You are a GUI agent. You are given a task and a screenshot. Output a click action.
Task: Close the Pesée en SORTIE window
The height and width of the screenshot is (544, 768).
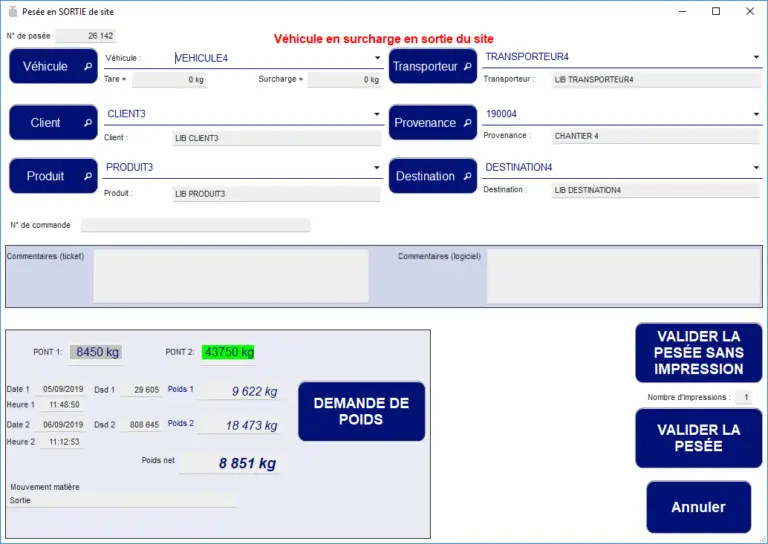click(x=750, y=11)
